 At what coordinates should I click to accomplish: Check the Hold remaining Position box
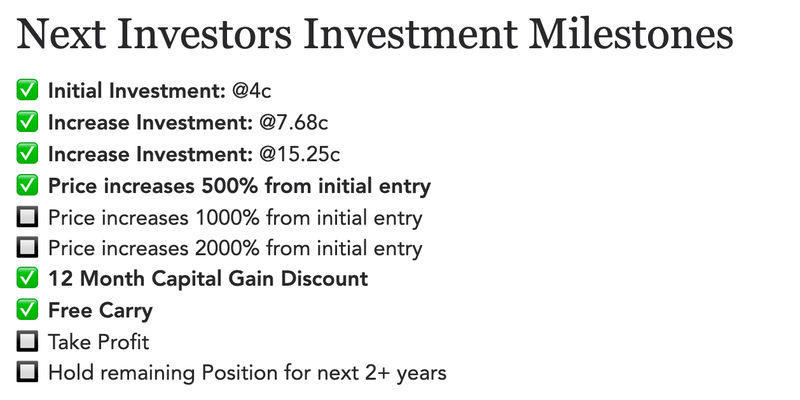[27, 372]
